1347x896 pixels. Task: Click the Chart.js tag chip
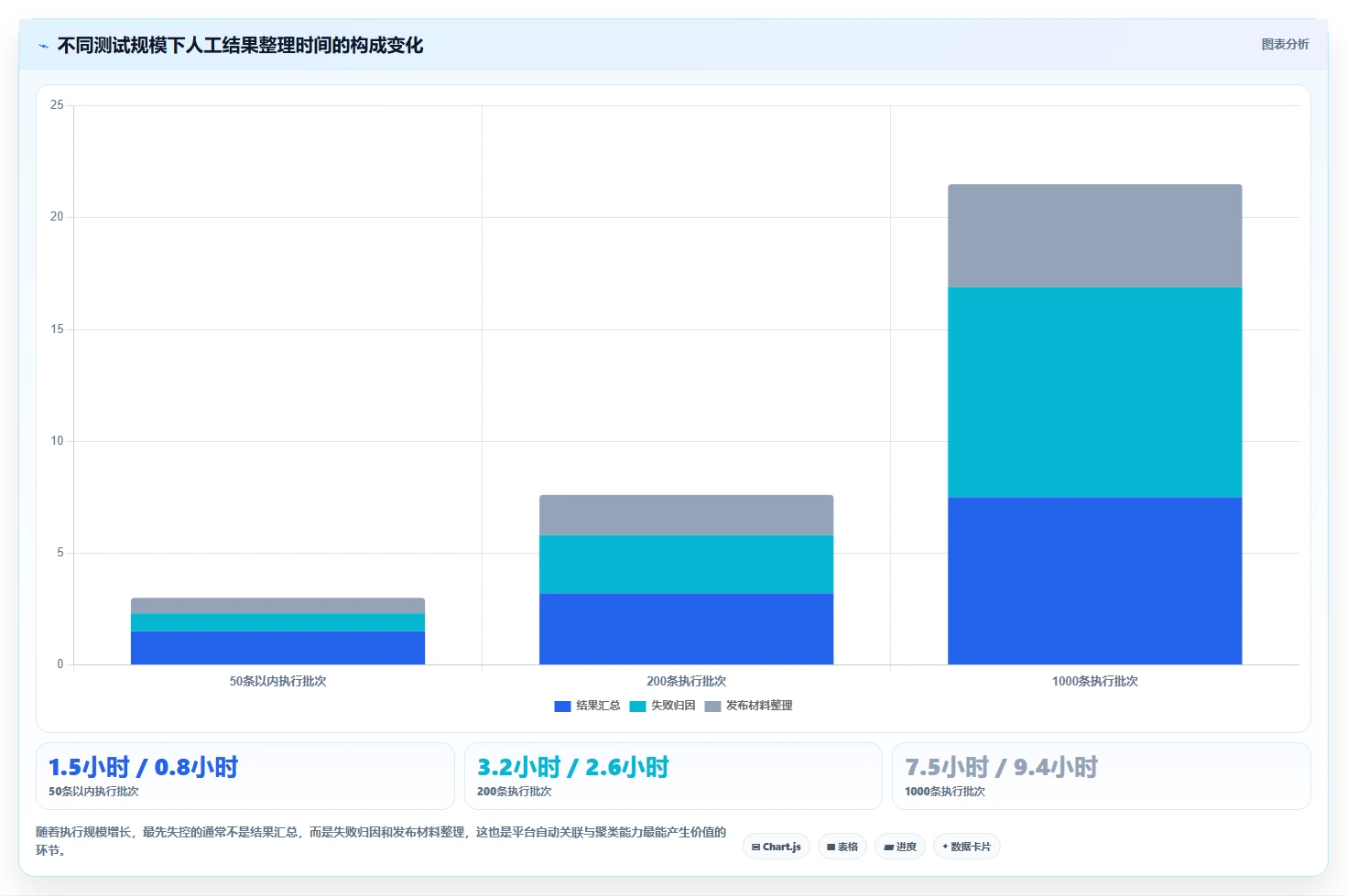(777, 847)
